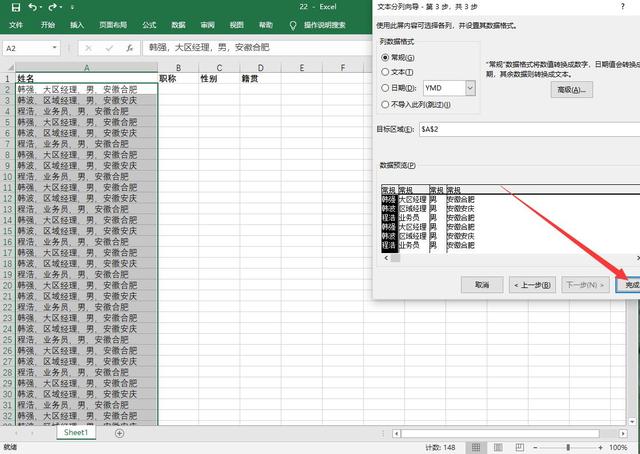Click the formula bar cancel X icon
The height and width of the screenshot is (454, 640).
(88, 48)
